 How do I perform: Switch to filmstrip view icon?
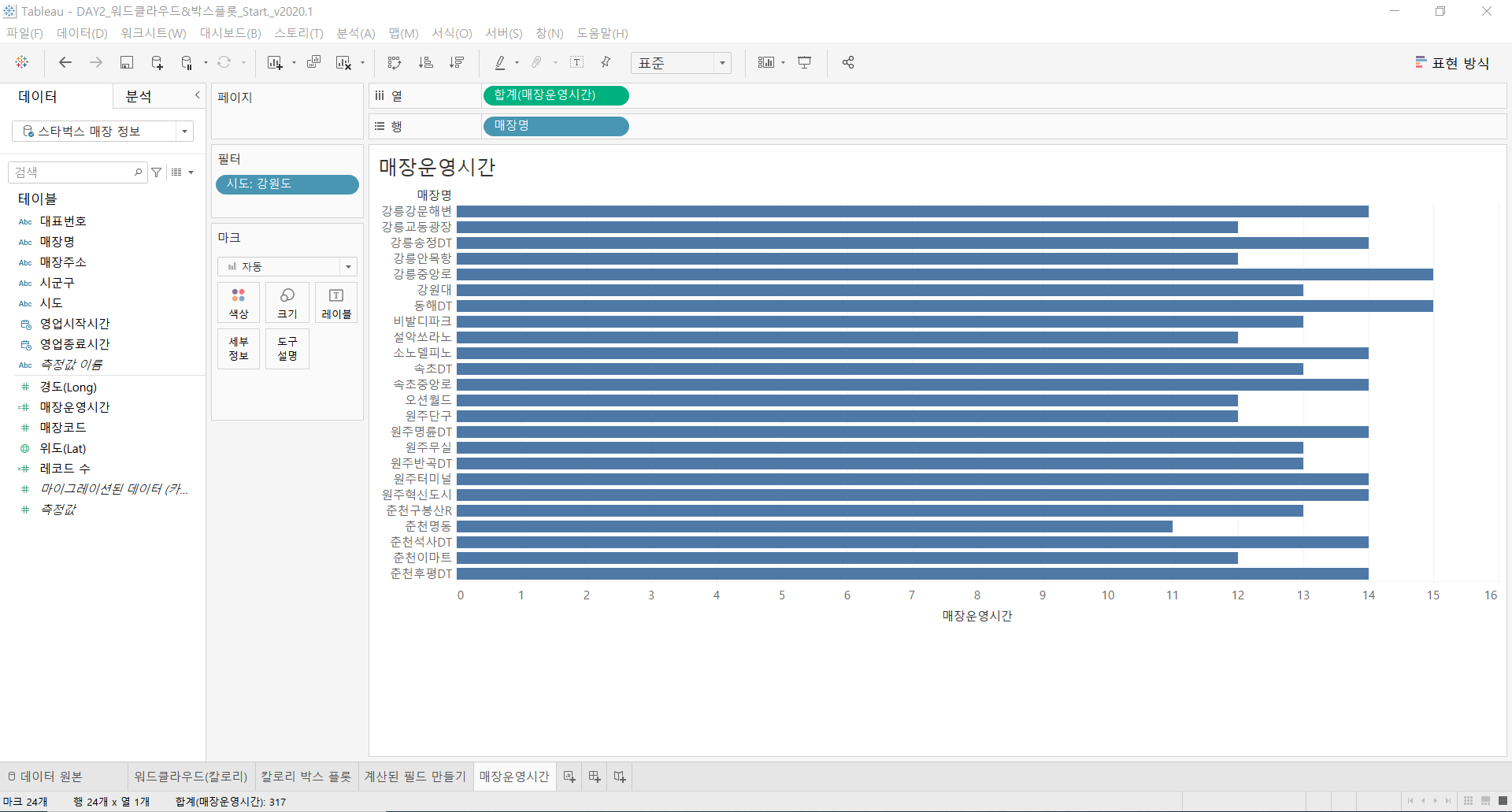[1485, 801]
